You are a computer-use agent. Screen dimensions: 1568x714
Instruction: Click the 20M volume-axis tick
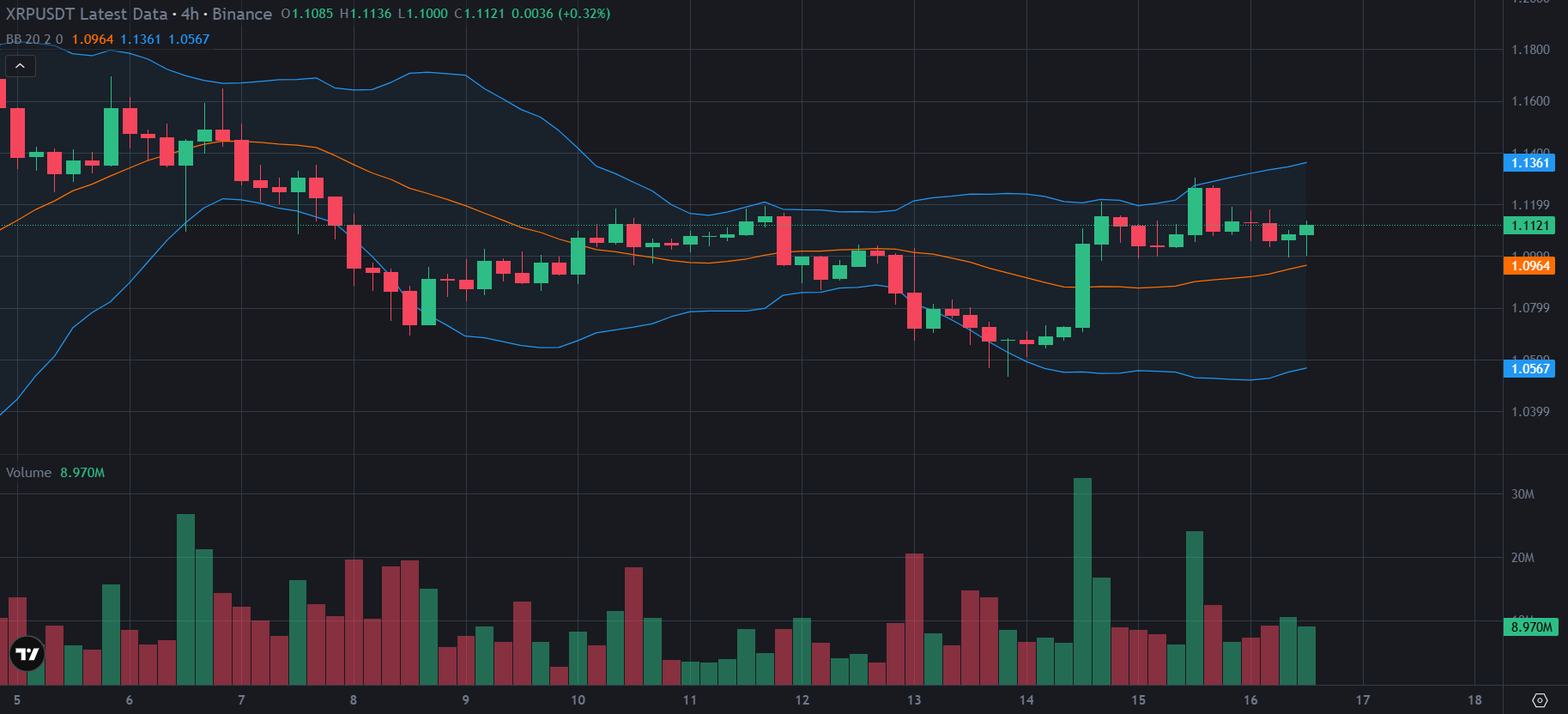1523,558
